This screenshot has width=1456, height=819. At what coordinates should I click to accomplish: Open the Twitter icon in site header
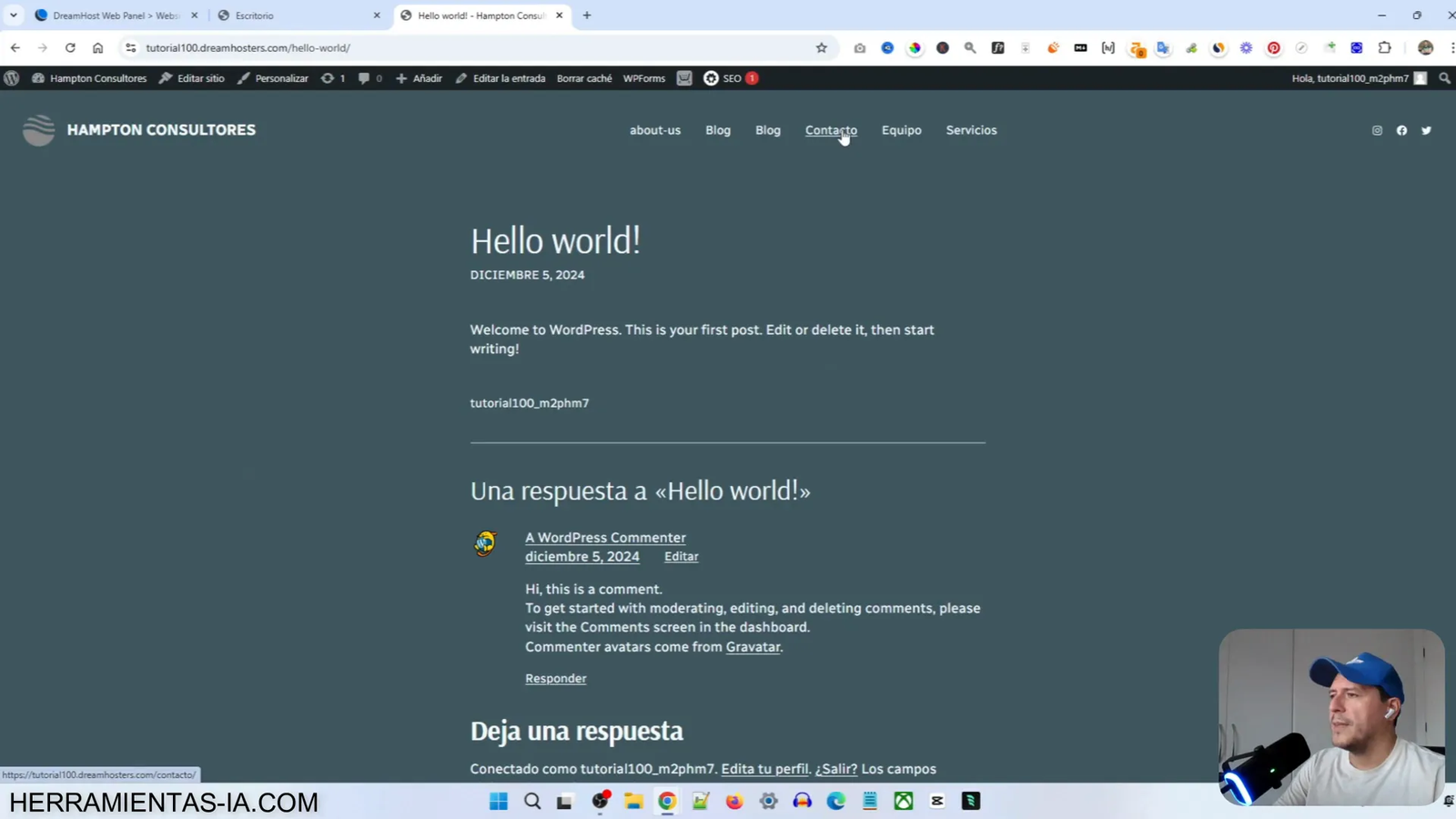(1426, 130)
